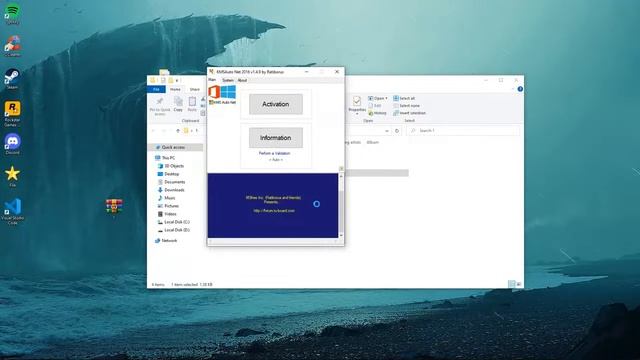
Task: Expand the address bar history dropdown
Action: point(387,131)
